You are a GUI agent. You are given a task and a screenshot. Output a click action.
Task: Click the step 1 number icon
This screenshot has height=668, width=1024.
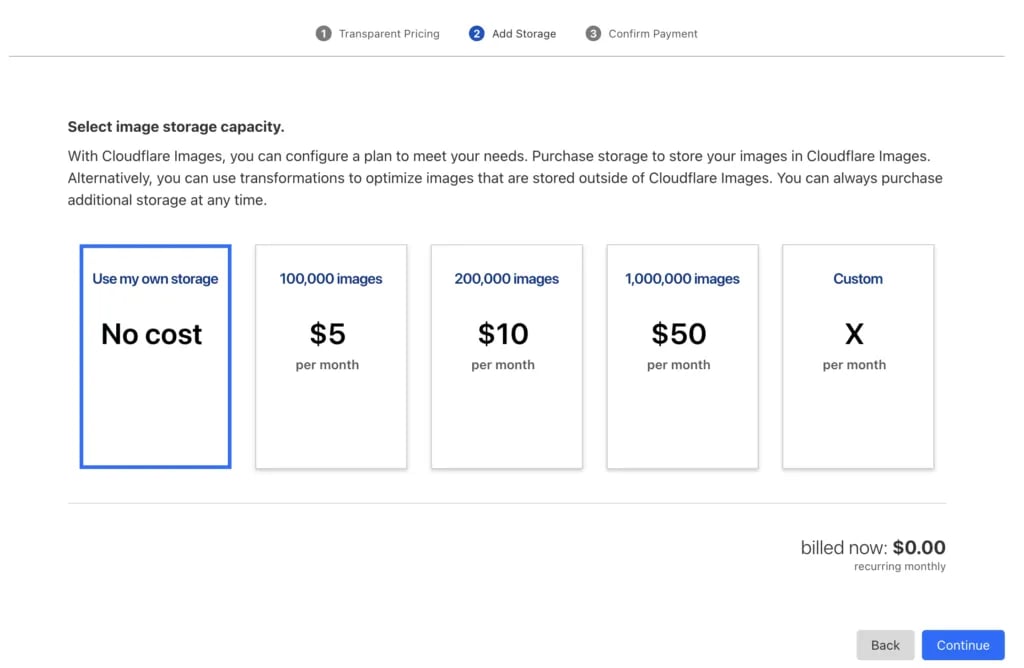pos(323,33)
